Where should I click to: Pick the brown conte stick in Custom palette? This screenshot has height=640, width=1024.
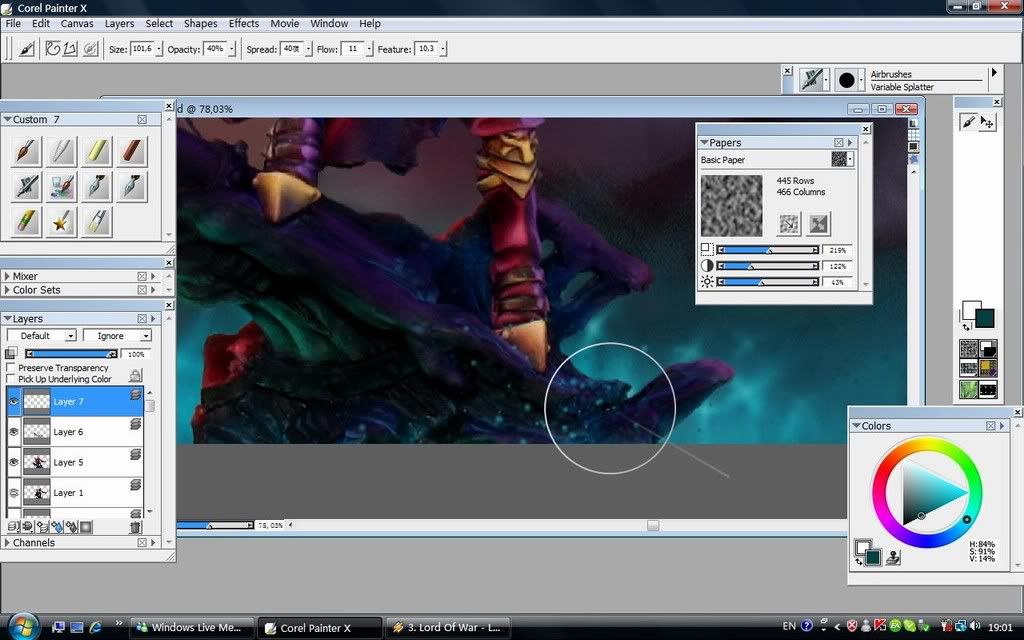click(132, 152)
